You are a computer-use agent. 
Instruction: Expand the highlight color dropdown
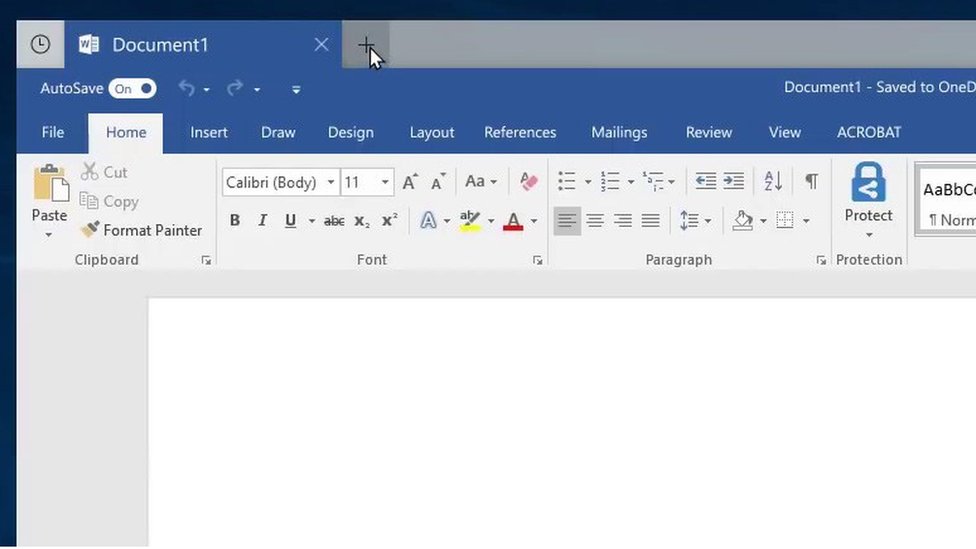pyautogui.click(x=491, y=221)
